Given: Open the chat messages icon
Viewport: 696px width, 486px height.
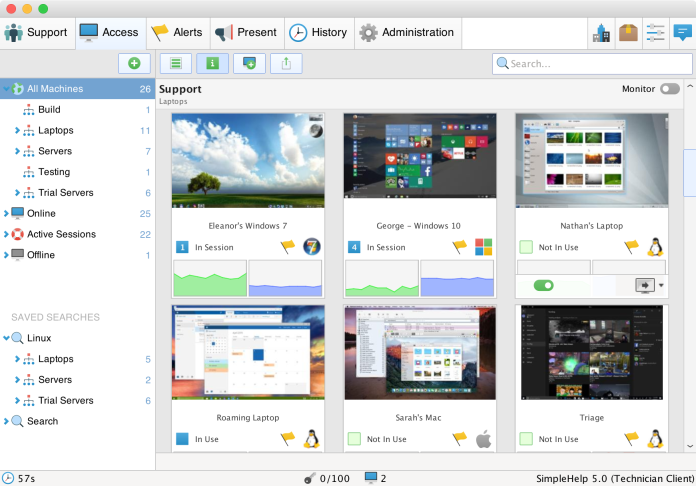Looking at the screenshot, I should [x=682, y=32].
